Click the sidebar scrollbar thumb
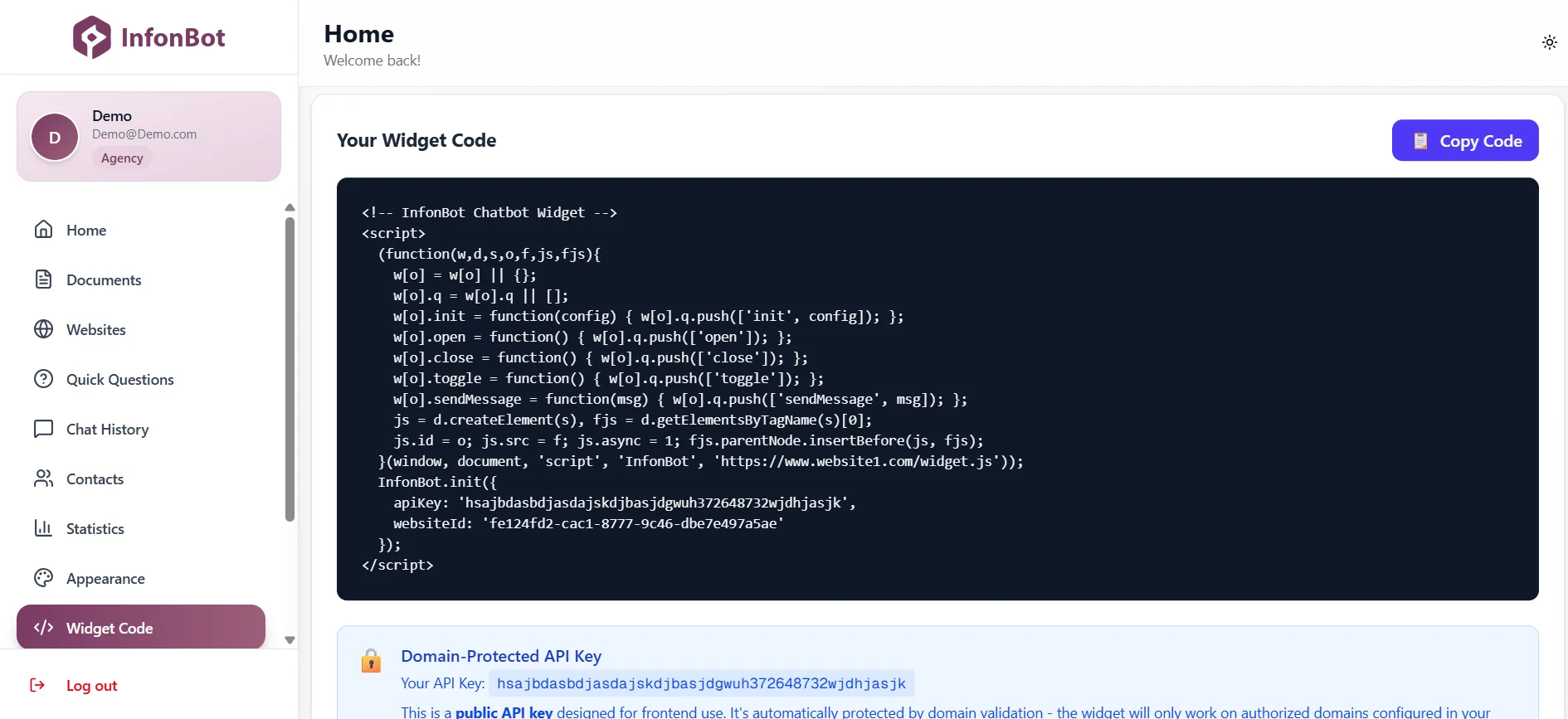The image size is (1568, 719). point(290,369)
